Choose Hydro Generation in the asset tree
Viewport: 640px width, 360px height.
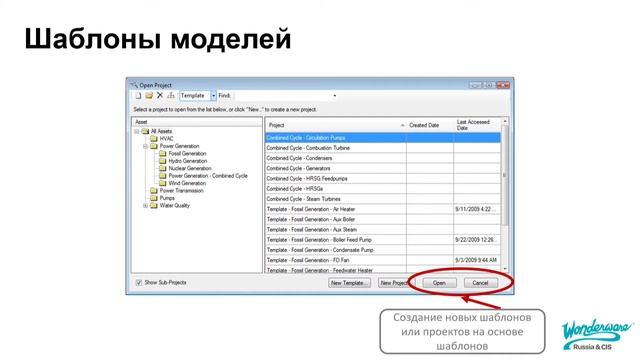pyautogui.click(x=188, y=161)
